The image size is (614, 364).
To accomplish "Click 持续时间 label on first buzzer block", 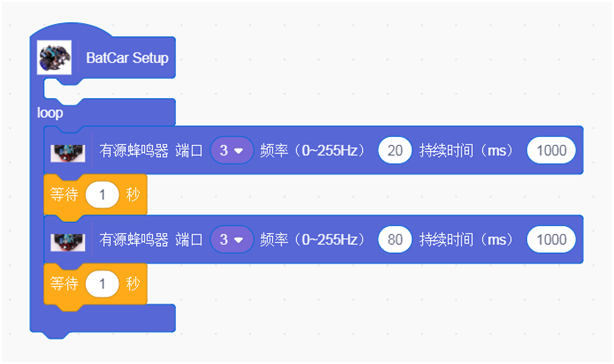I will click(446, 150).
